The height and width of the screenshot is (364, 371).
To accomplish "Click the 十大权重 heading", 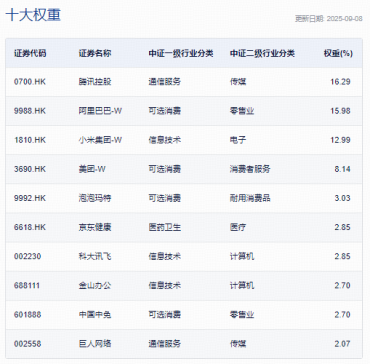I will pos(33,15).
